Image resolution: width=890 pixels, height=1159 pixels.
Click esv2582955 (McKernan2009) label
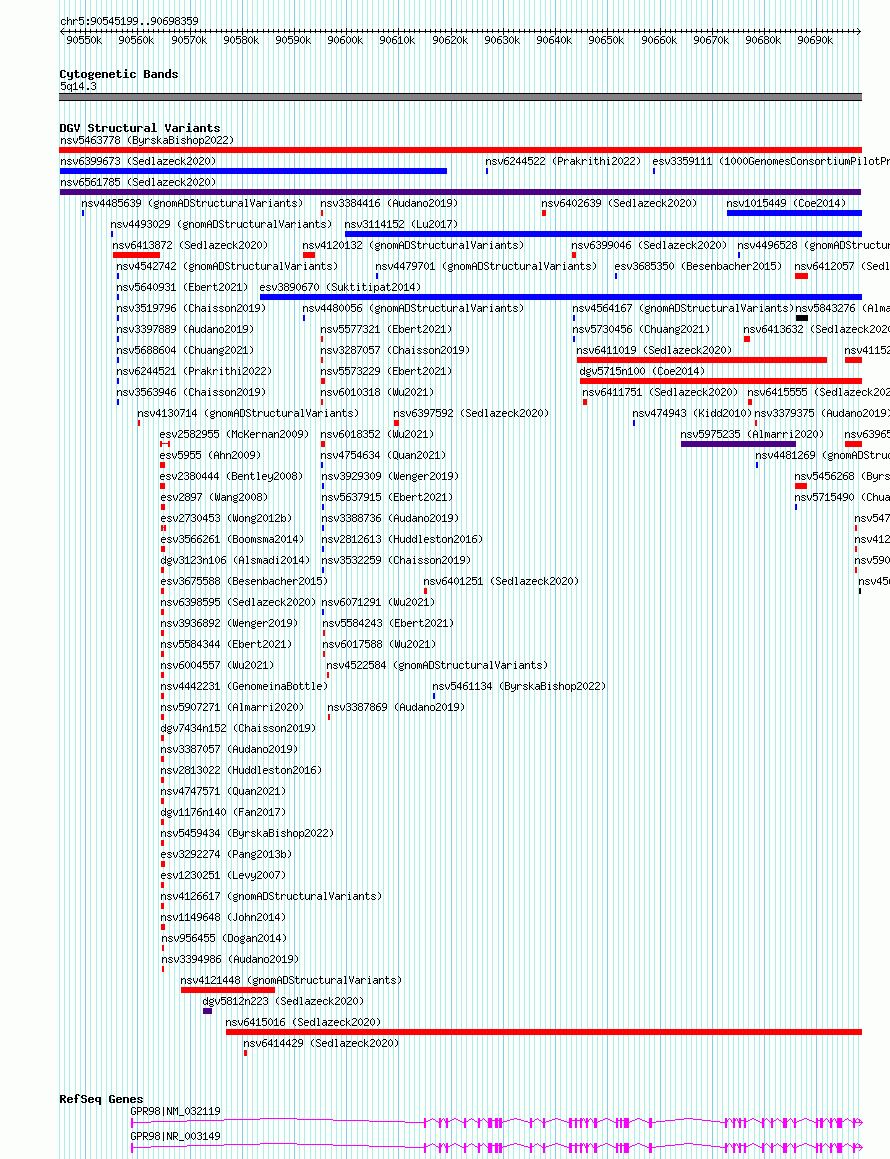[235, 435]
